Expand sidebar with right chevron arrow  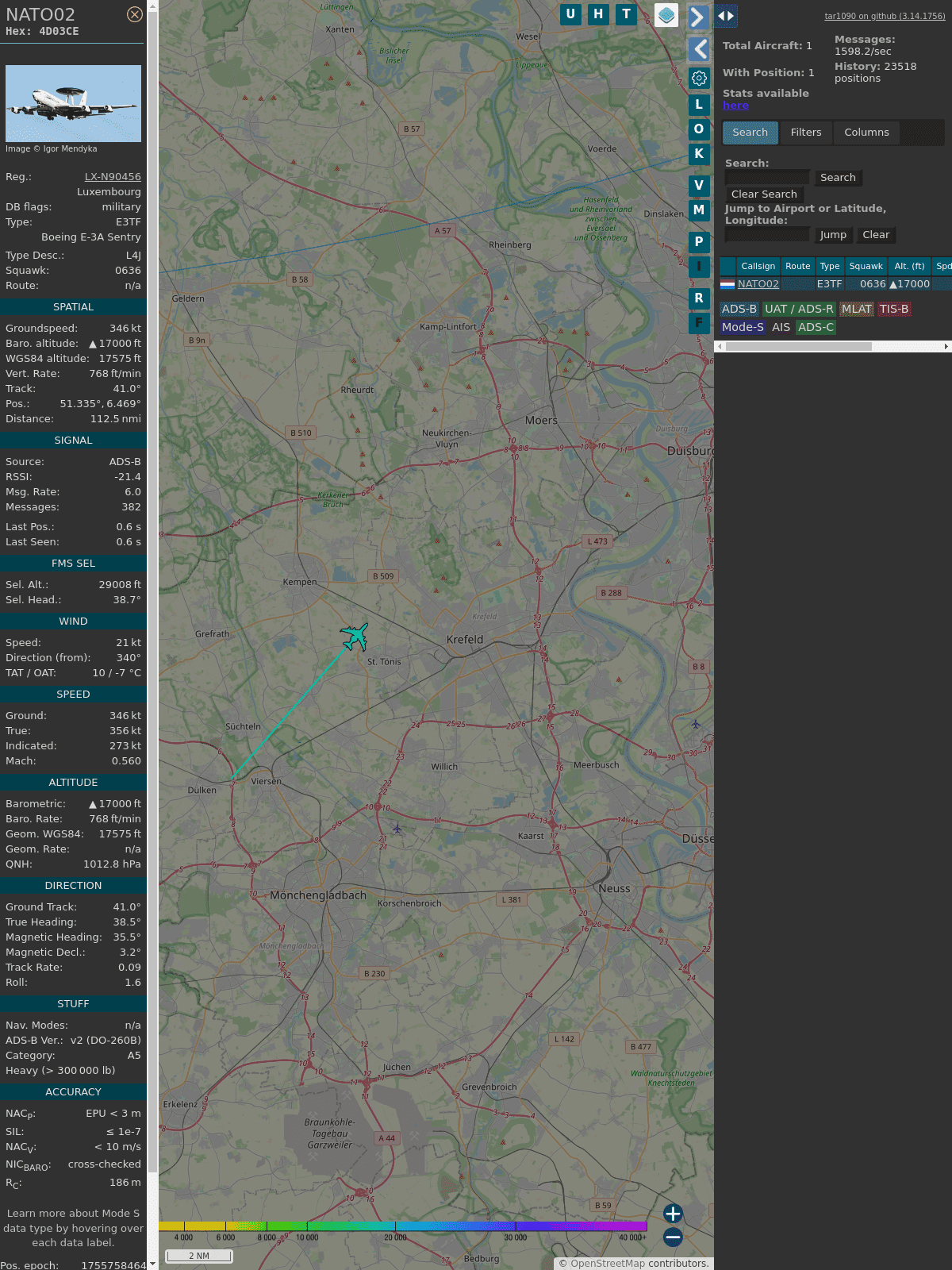click(698, 17)
